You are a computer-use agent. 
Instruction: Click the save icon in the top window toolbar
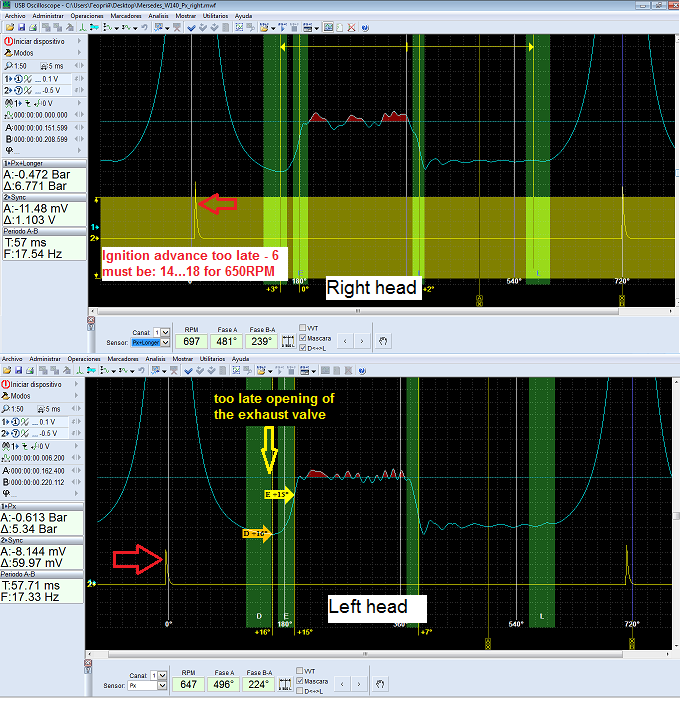21,28
